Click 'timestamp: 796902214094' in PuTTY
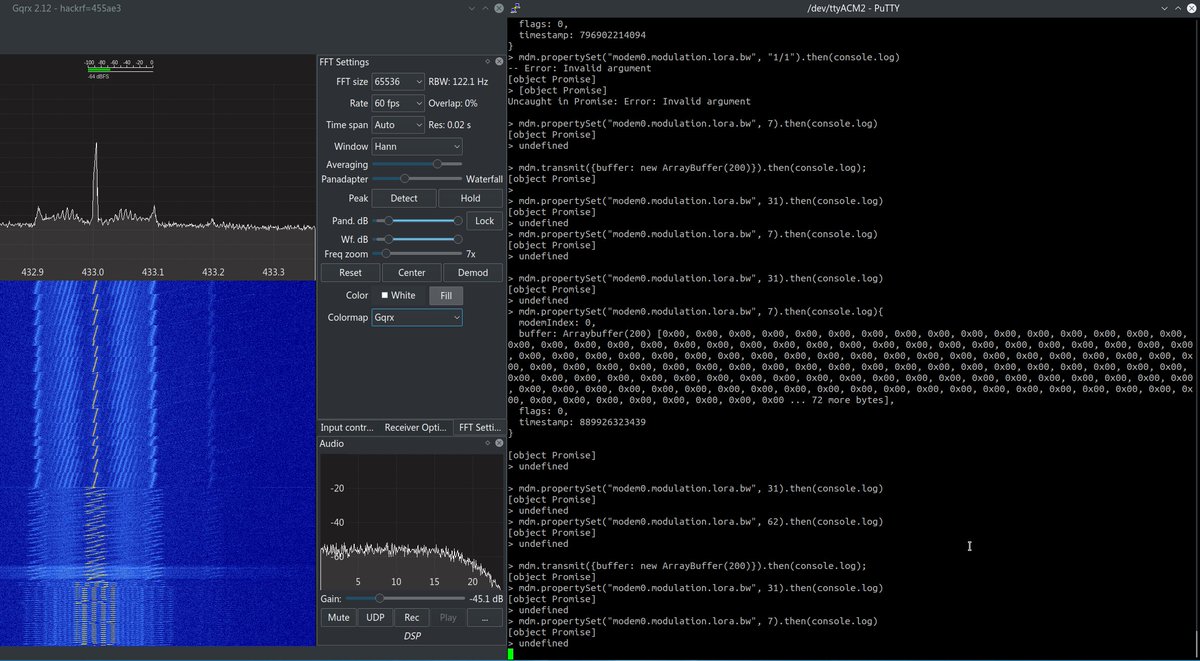Viewport: 1200px width, 661px height. pos(582,35)
